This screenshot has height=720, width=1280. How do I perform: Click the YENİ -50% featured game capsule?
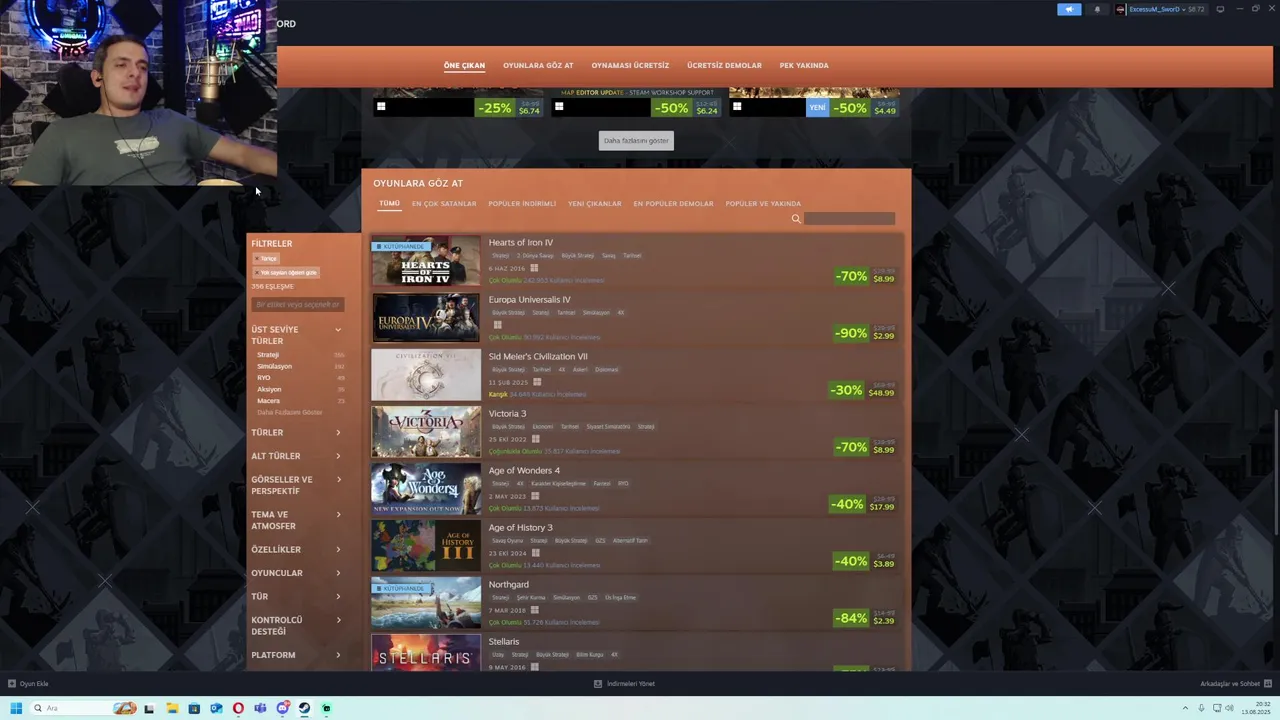pos(814,104)
